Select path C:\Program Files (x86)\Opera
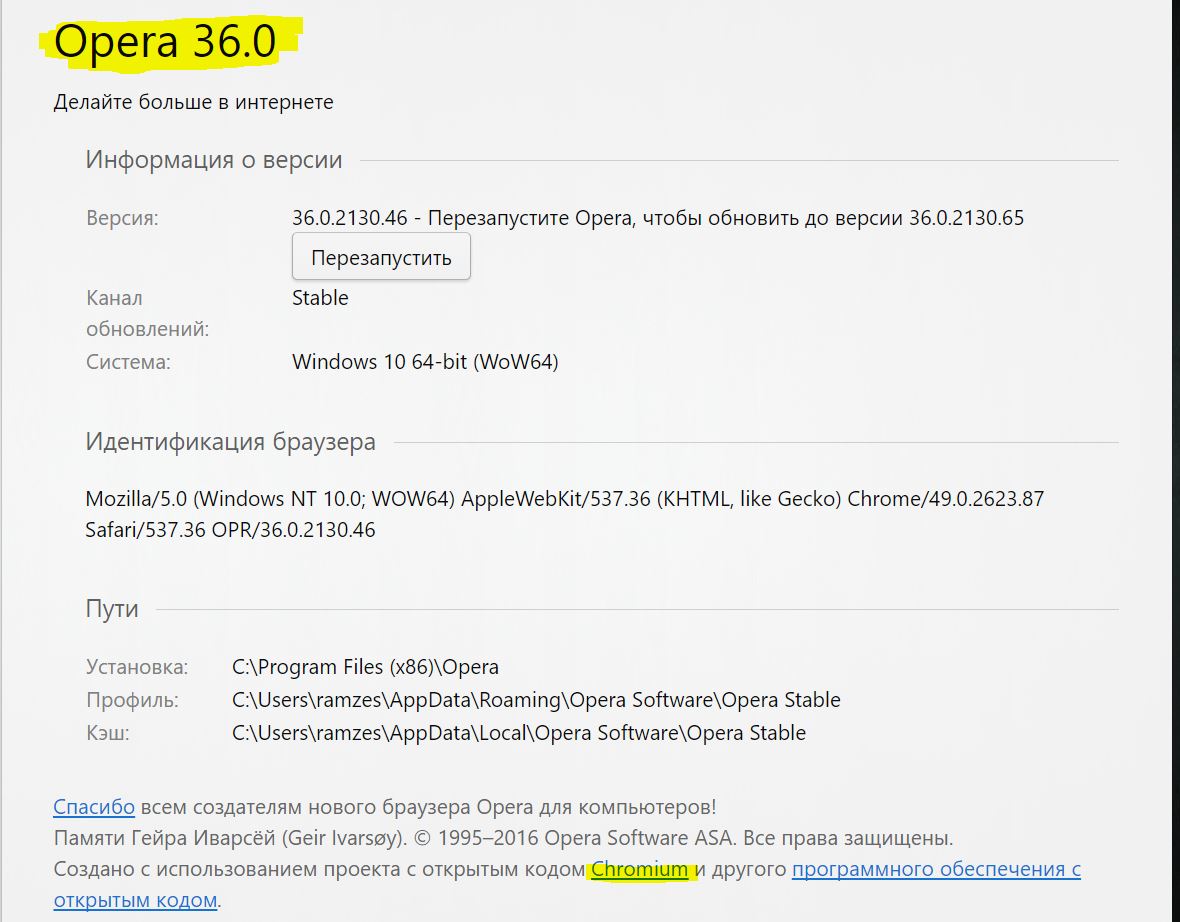This screenshot has width=1180, height=922. pyautogui.click(x=365, y=667)
